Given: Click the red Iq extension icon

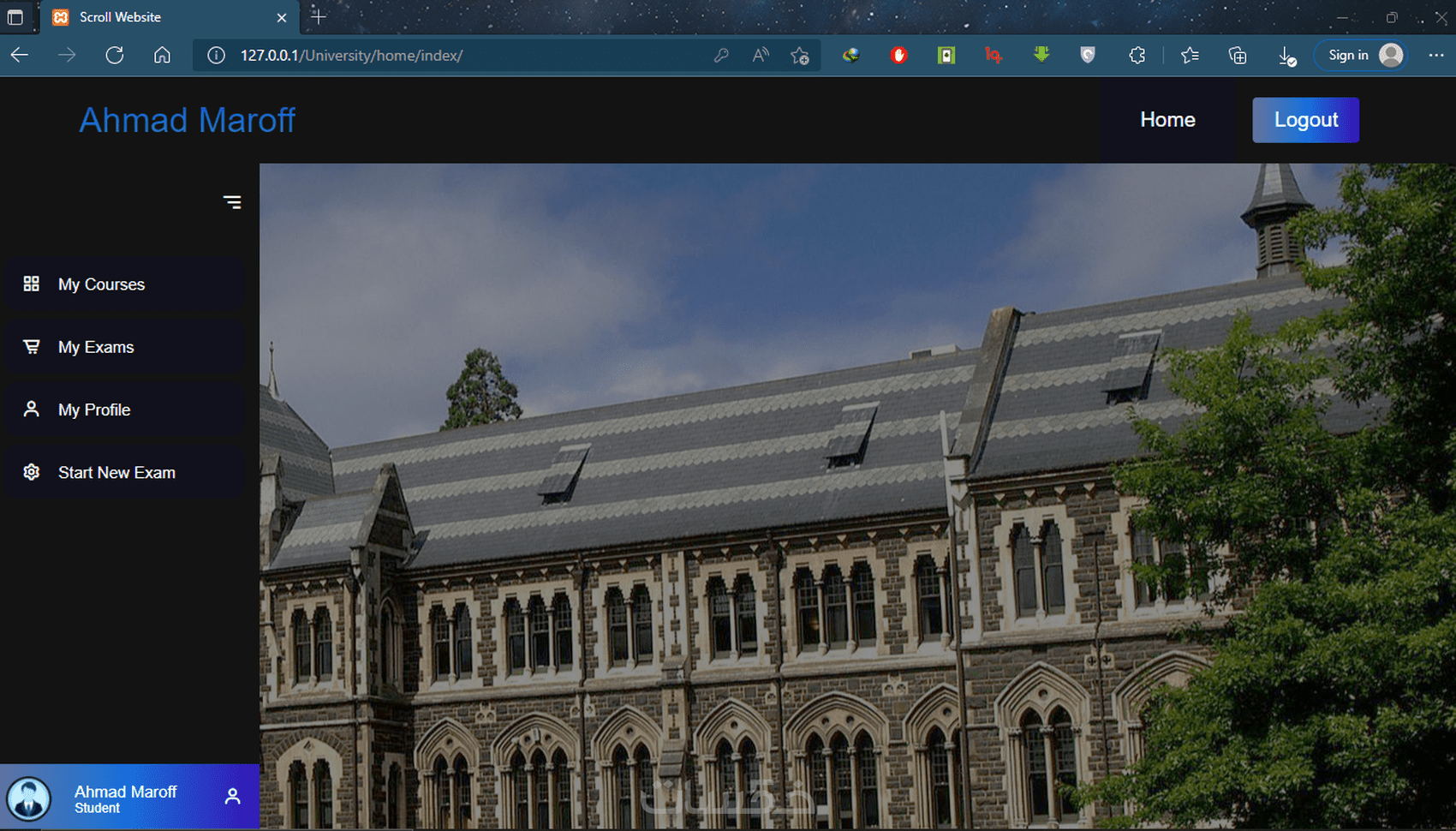Looking at the screenshot, I should pyautogui.click(x=994, y=56).
